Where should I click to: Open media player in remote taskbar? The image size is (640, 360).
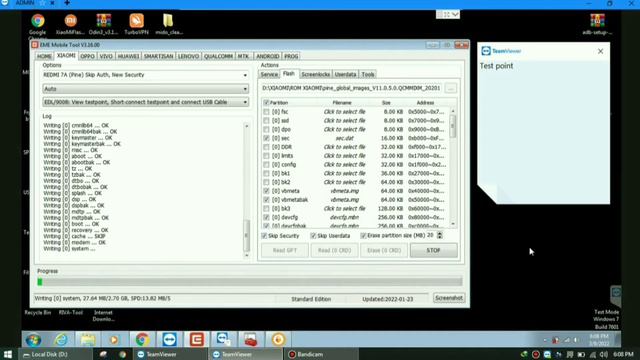[x=114, y=340]
